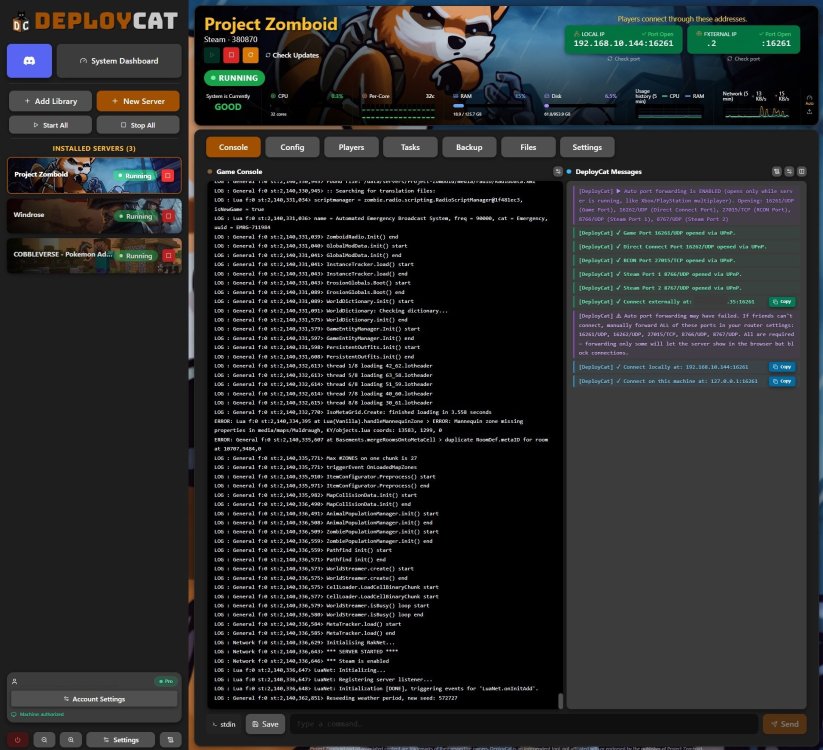
Task: Click Stop All servers
Action: (138, 125)
